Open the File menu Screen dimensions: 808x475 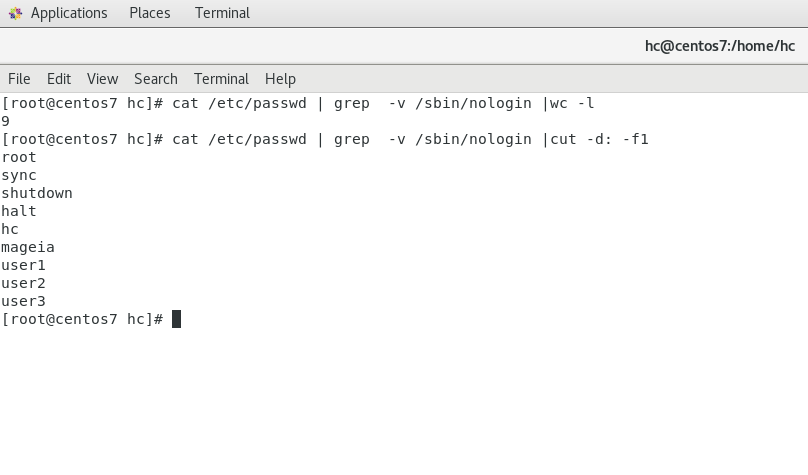pos(19,79)
